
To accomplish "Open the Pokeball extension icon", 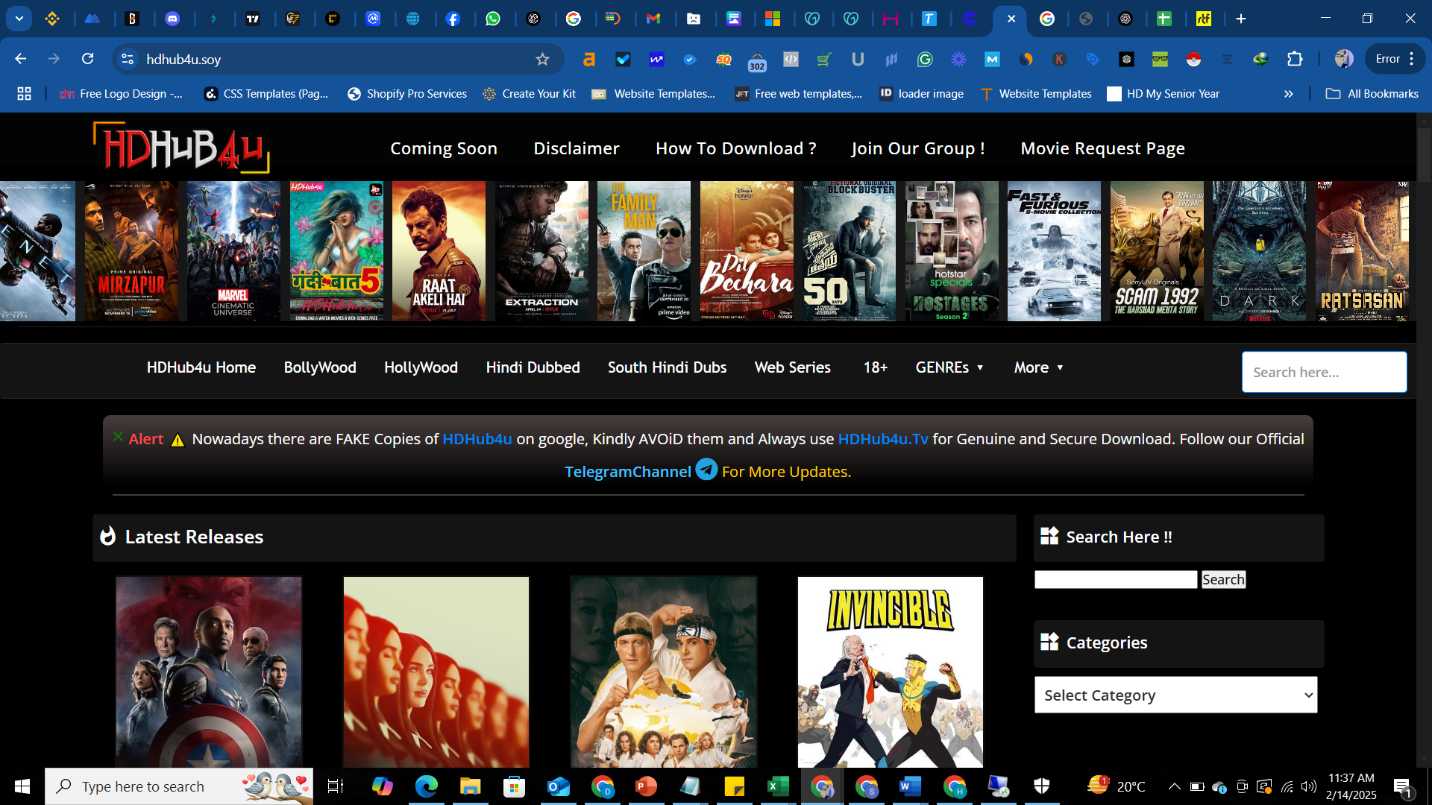I will [x=1193, y=59].
